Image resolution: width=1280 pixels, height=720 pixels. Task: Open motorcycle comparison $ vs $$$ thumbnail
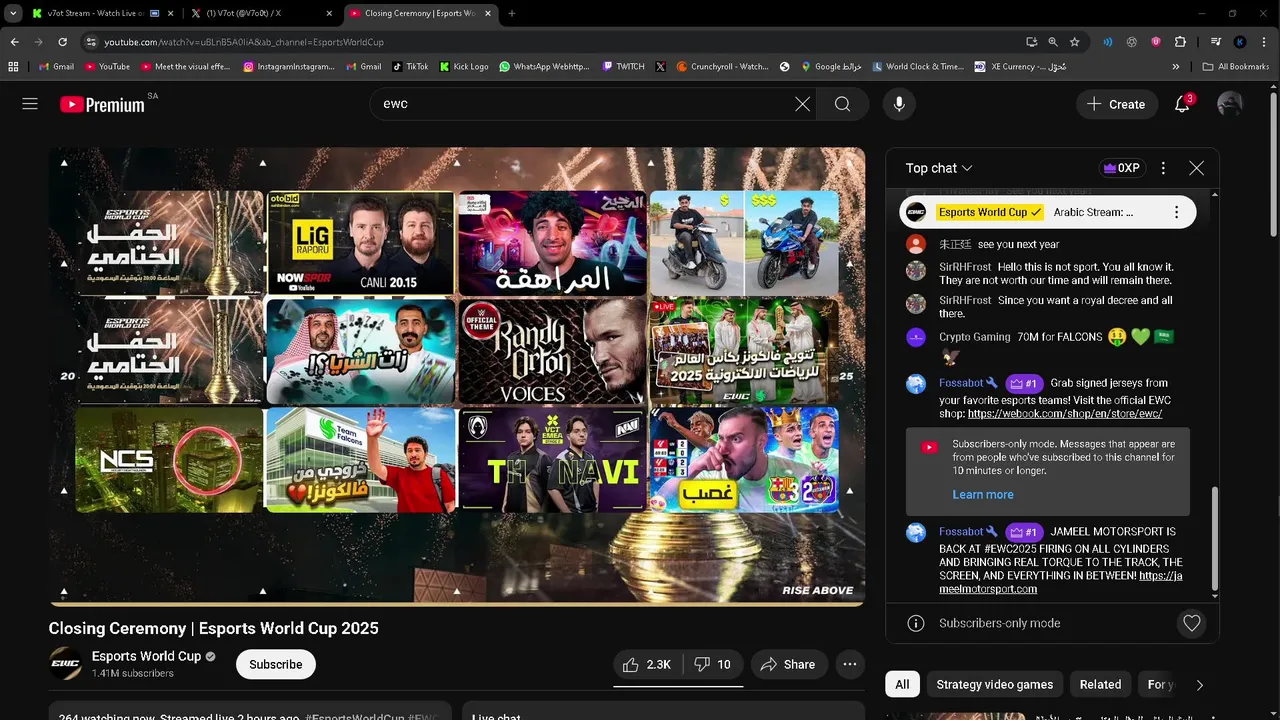[x=744, y=243]
